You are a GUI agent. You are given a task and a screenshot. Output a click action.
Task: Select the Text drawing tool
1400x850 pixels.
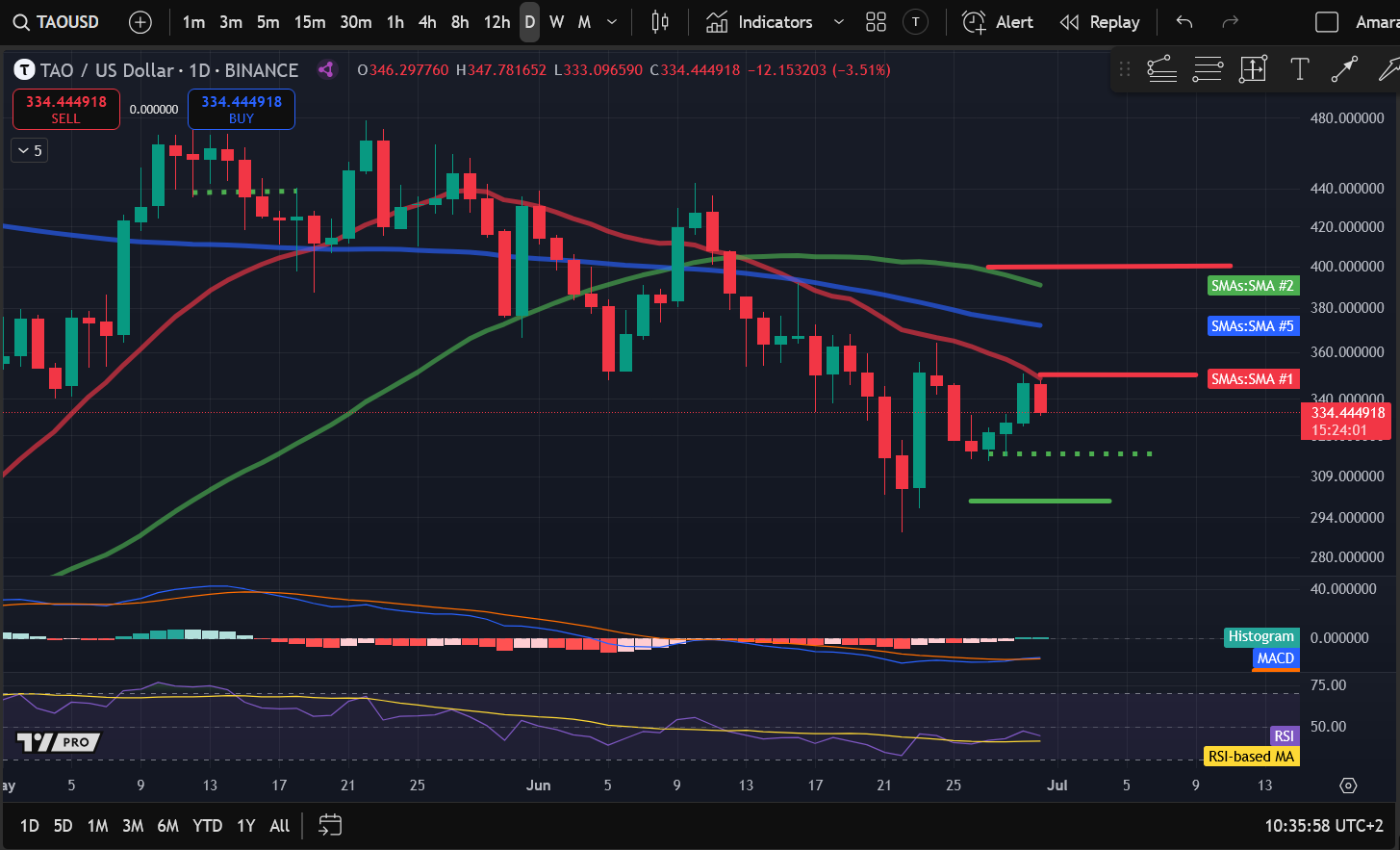click(1299, 69)
